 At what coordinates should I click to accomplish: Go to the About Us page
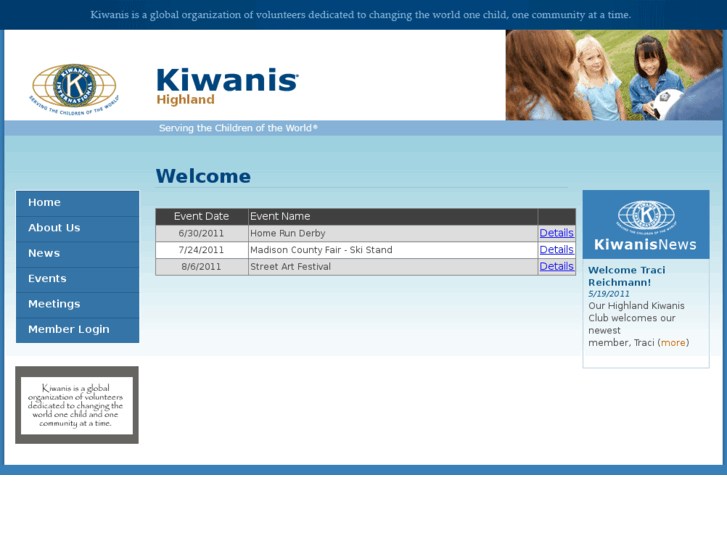pyautogui.click(x=77, y=228)
